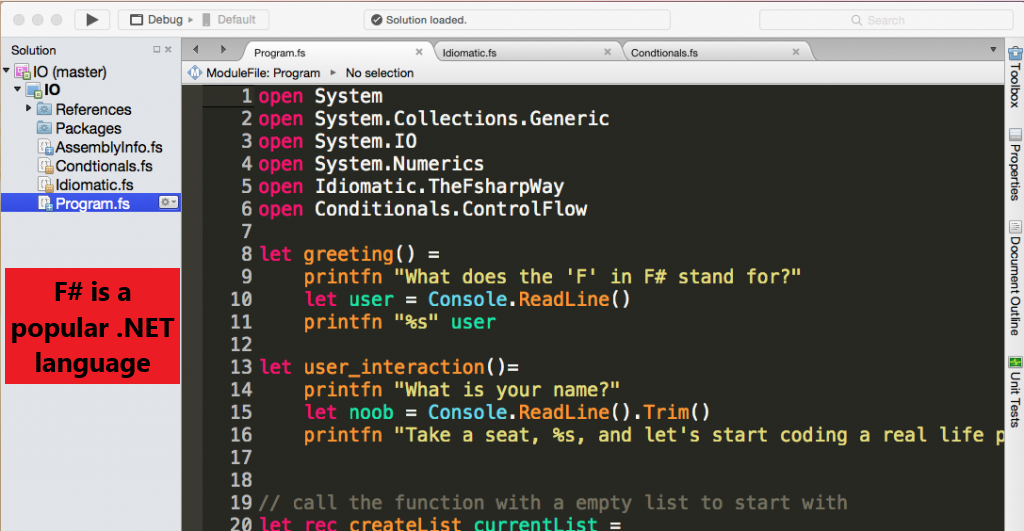Select the Default run target
1024x531 pixels.
229,20
